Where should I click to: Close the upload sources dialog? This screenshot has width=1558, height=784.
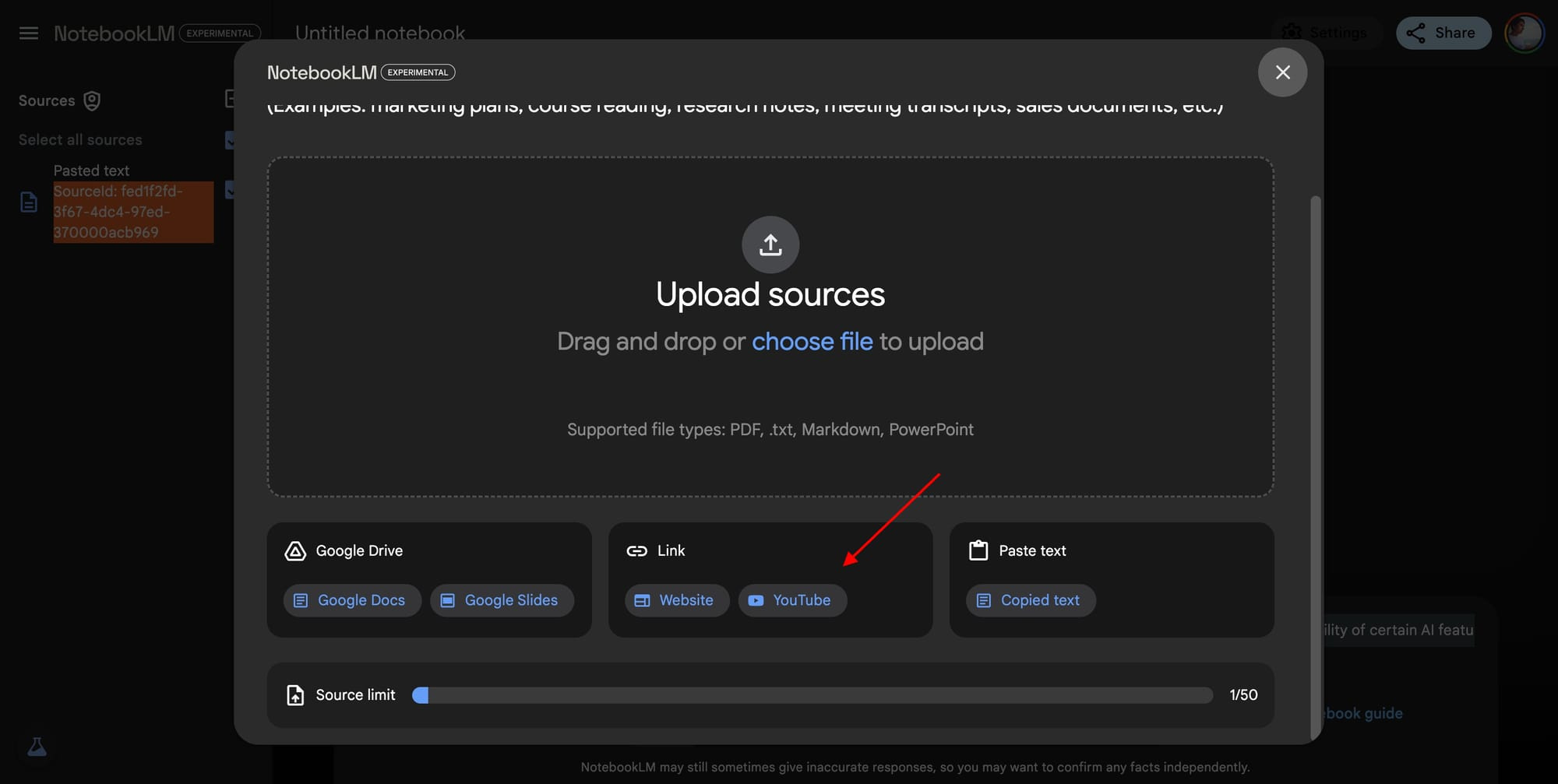(x=1282, y=72)
